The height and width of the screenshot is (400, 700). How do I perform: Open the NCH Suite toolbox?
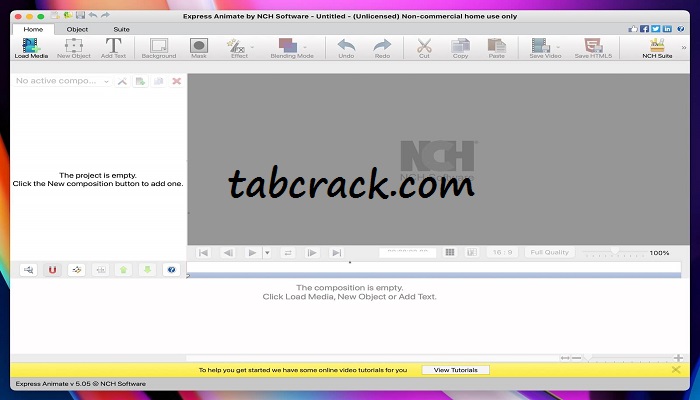657,46
